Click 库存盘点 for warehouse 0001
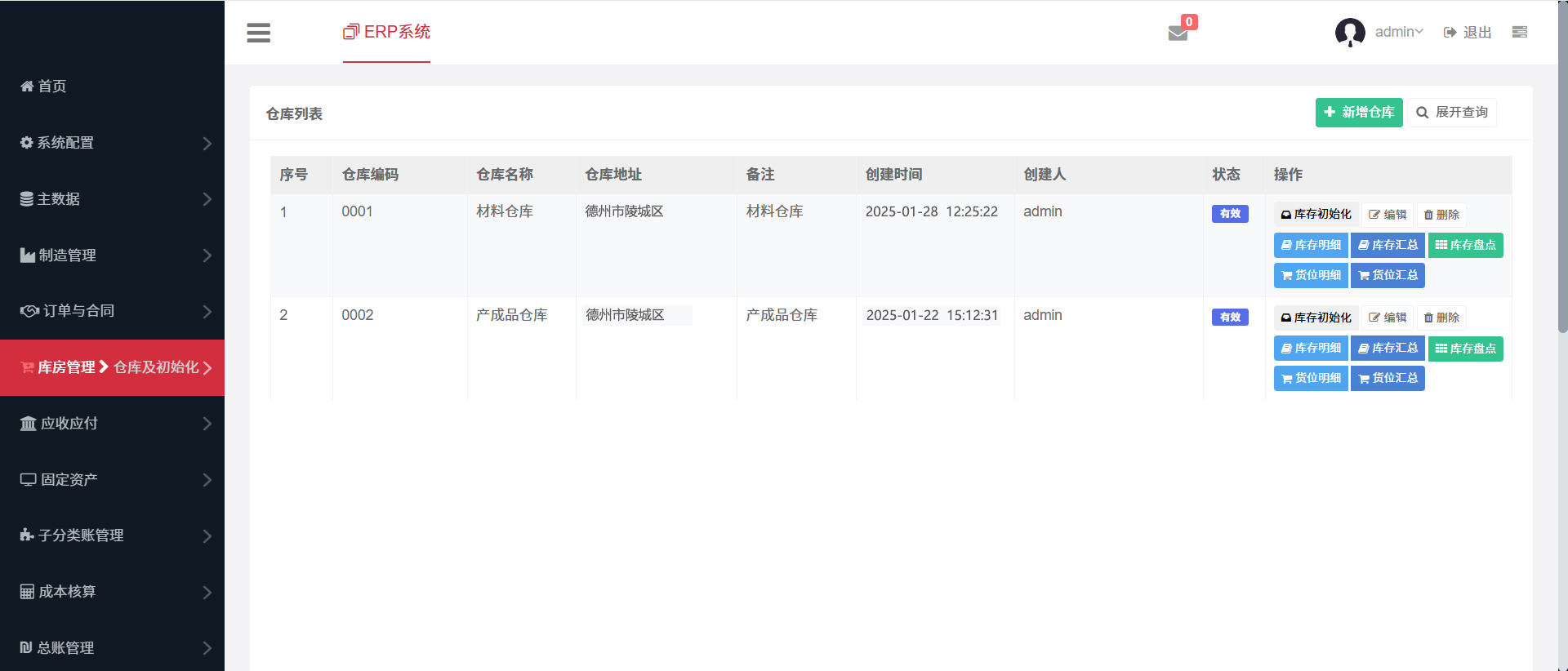 point(1465,245)
